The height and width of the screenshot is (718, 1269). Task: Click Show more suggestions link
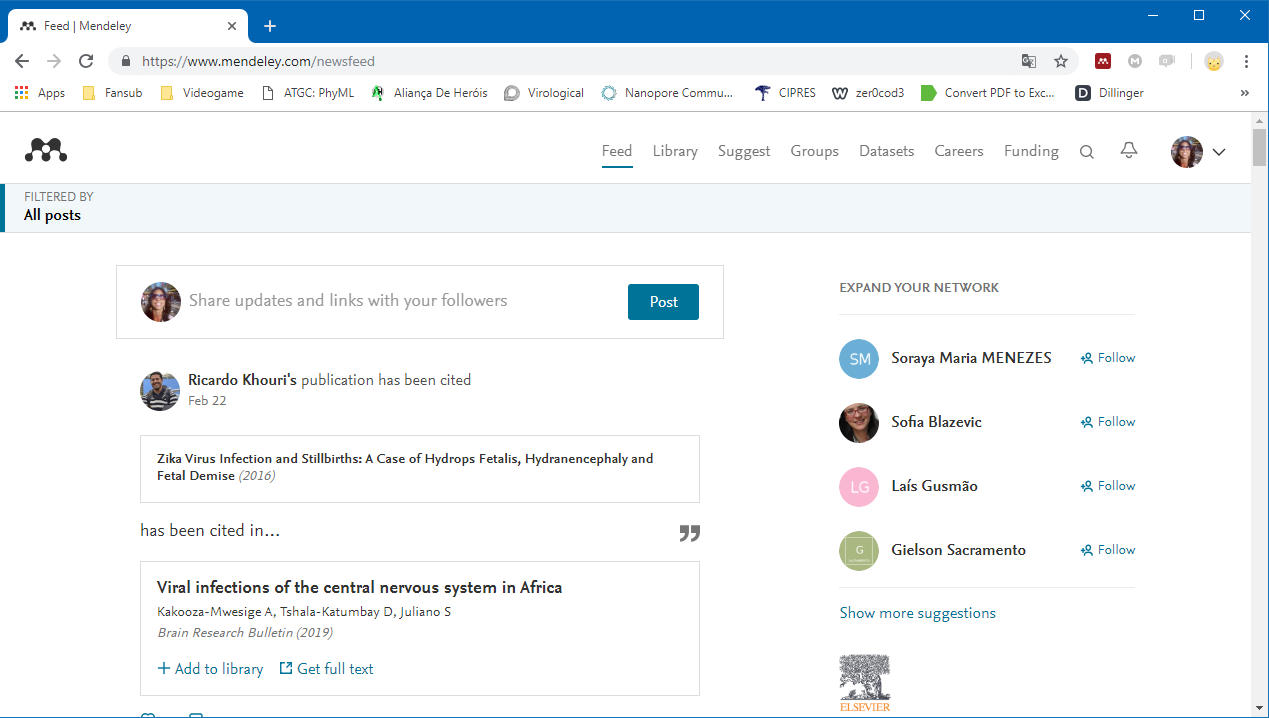click(x=918, y=613)
